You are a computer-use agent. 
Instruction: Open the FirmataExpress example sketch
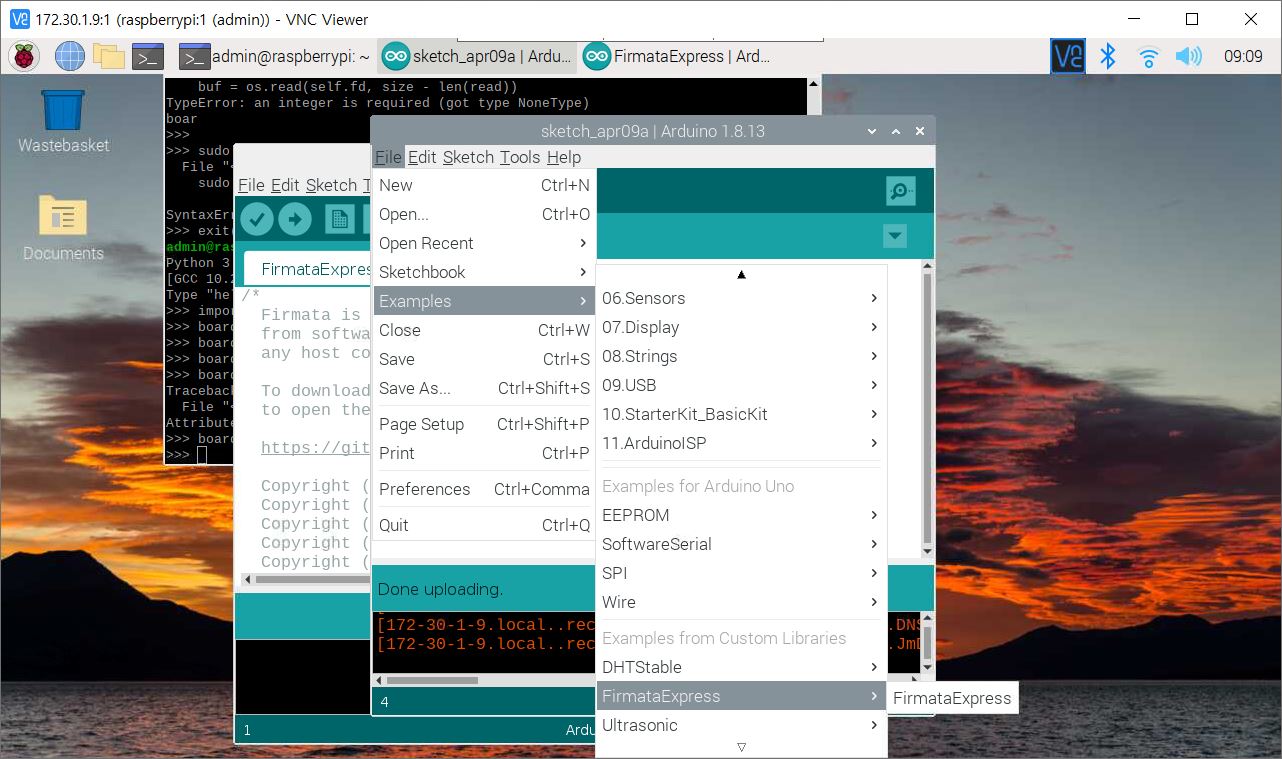click(952, 698)
